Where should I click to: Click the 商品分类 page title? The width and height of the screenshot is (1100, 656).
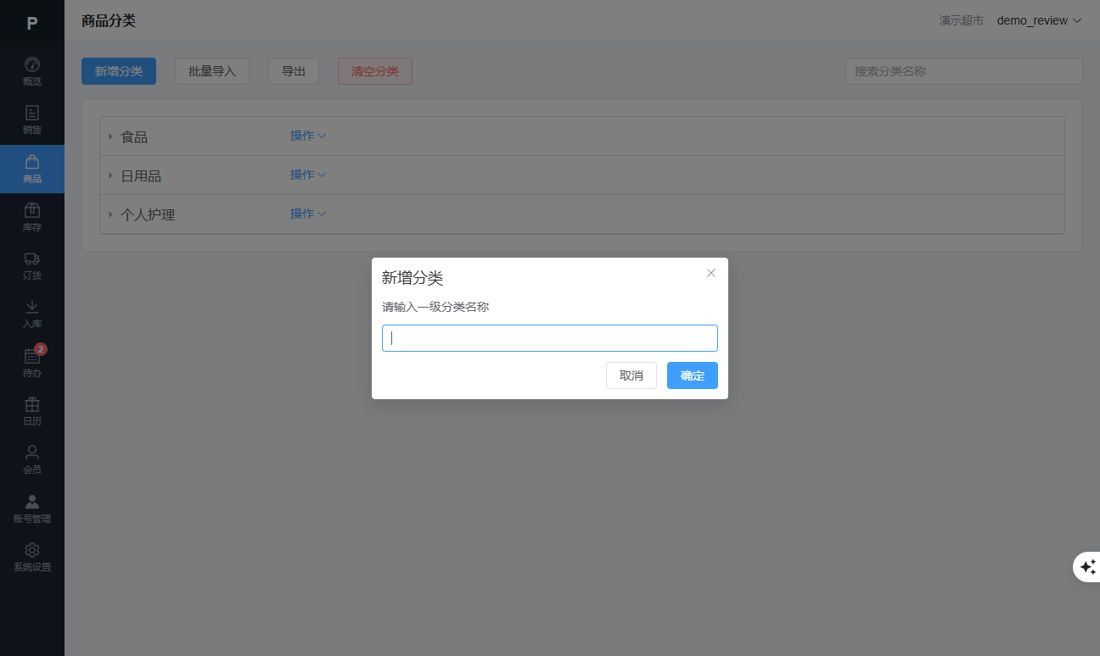108,20
